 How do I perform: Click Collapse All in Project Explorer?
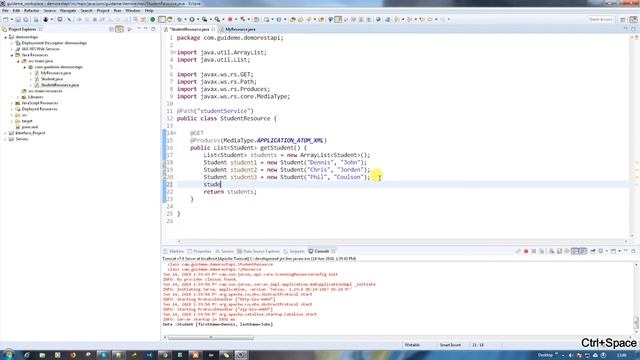coord(111,29)
